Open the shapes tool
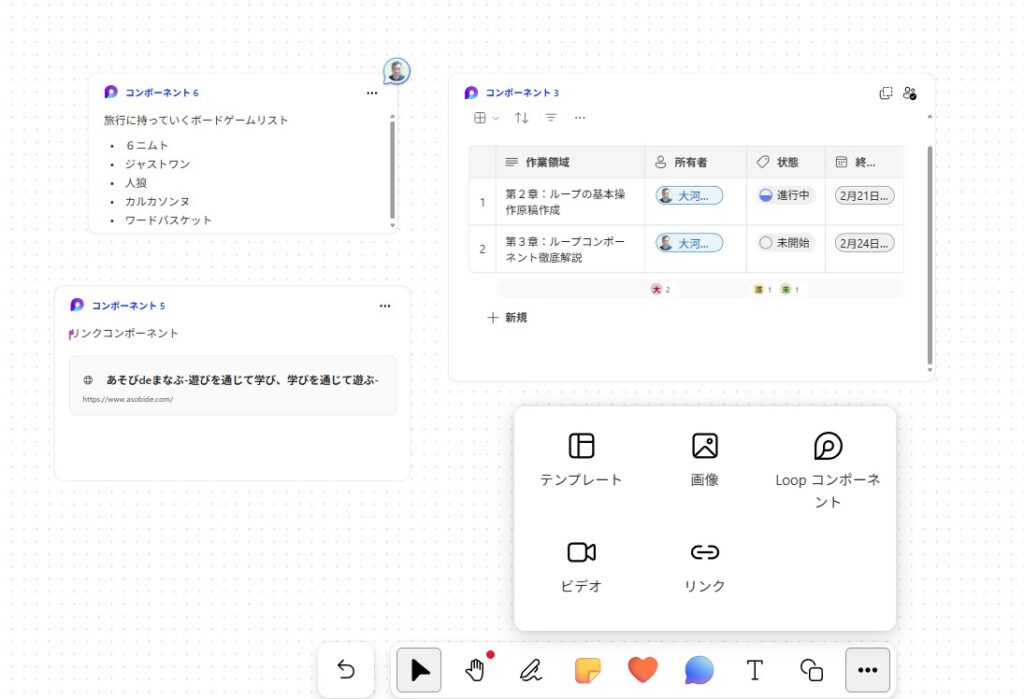The width and height of the screenshot is (1024, 699). point(811,670)
